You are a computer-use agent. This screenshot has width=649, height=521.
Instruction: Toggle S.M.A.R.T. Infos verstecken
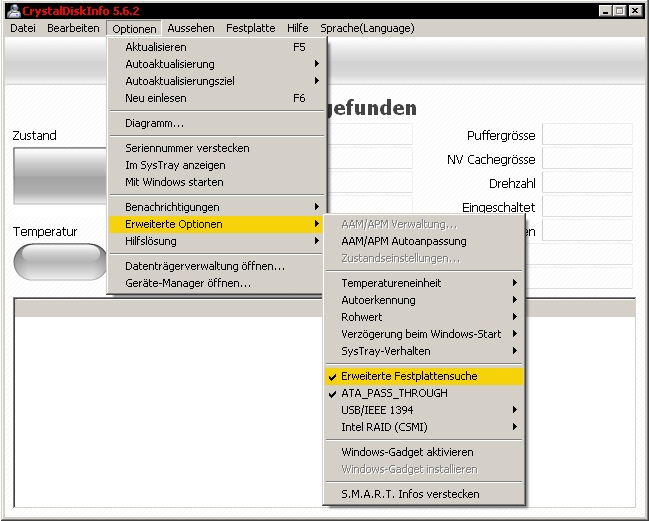(x=424, y=494)
